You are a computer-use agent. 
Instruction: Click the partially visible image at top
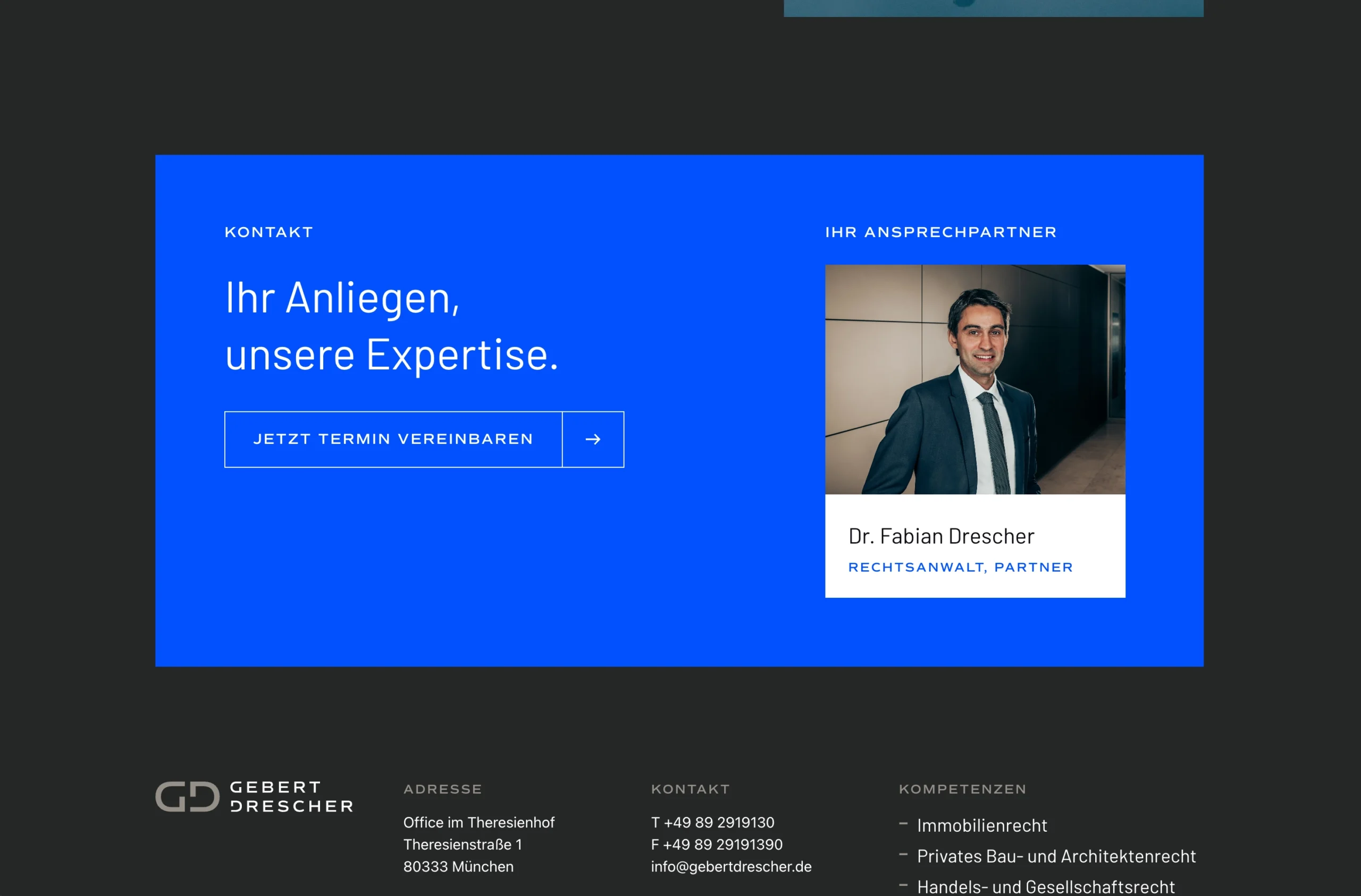[x=993, y=8]
